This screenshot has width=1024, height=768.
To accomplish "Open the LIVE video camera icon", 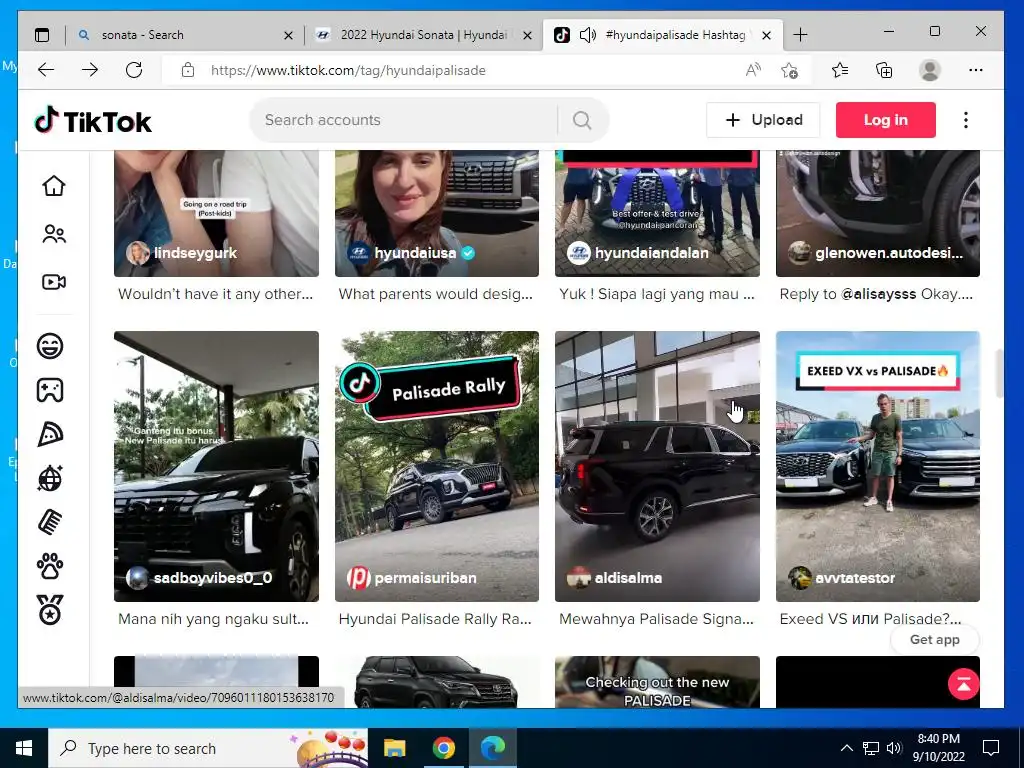I will [54, 282].
